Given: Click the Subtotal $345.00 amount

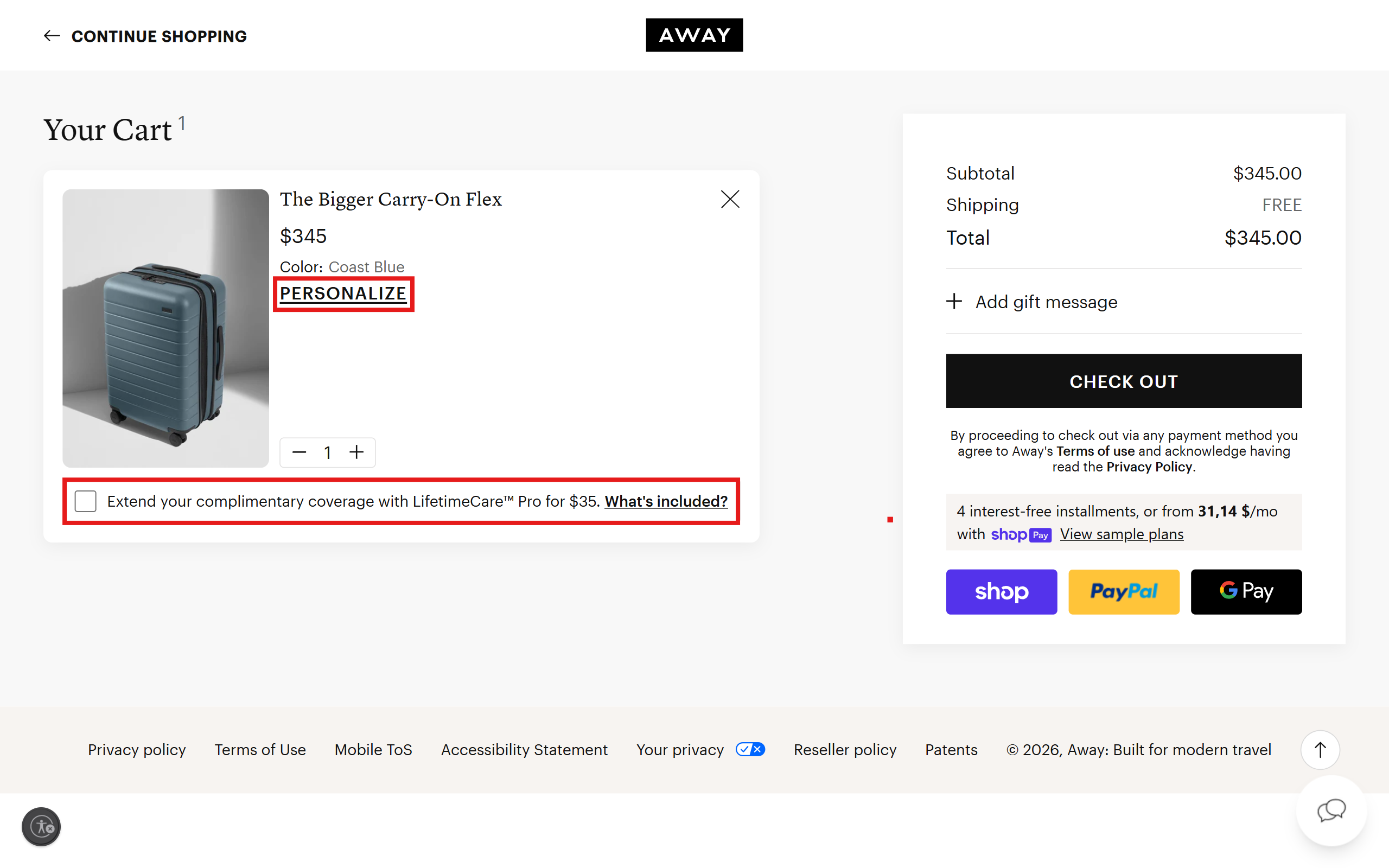Looking at the screenshot, I should pyautogui.click(x=1267, y=174).
